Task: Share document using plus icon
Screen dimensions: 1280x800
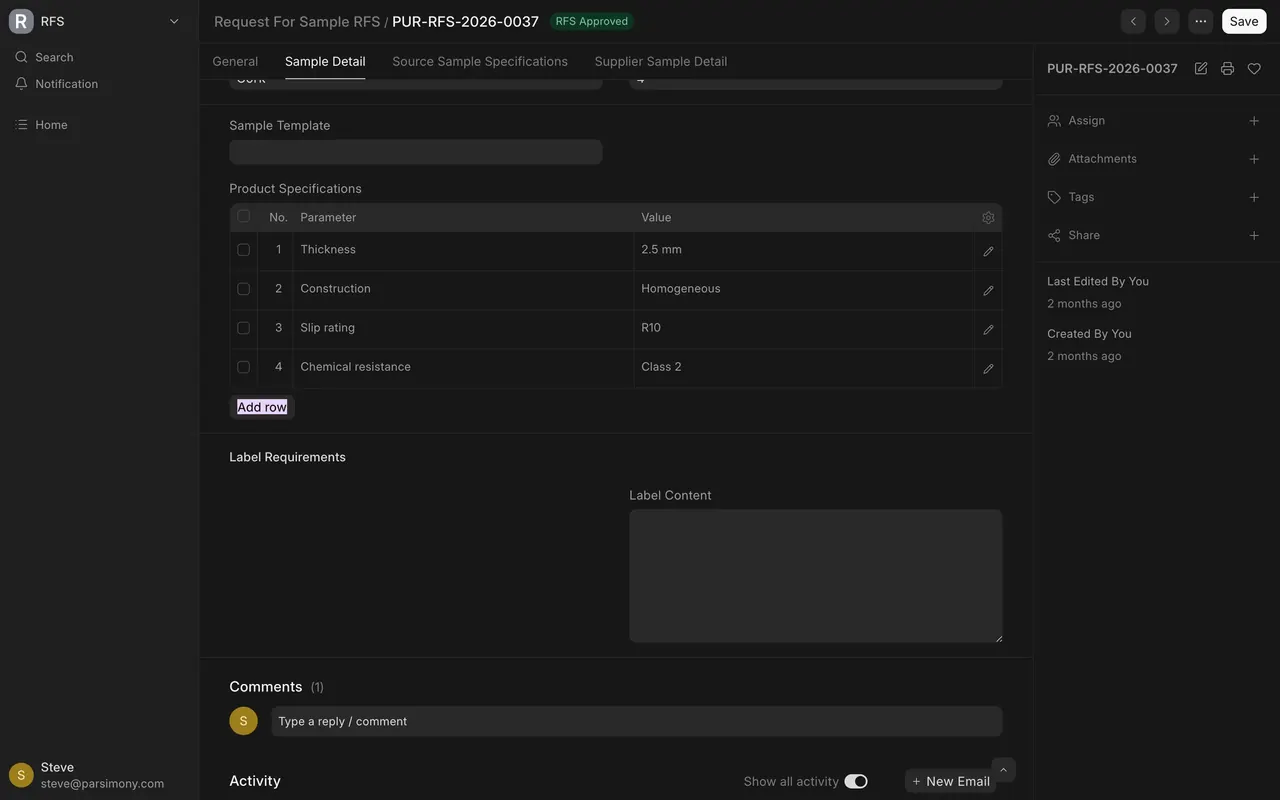Action: pos(1254,235)
